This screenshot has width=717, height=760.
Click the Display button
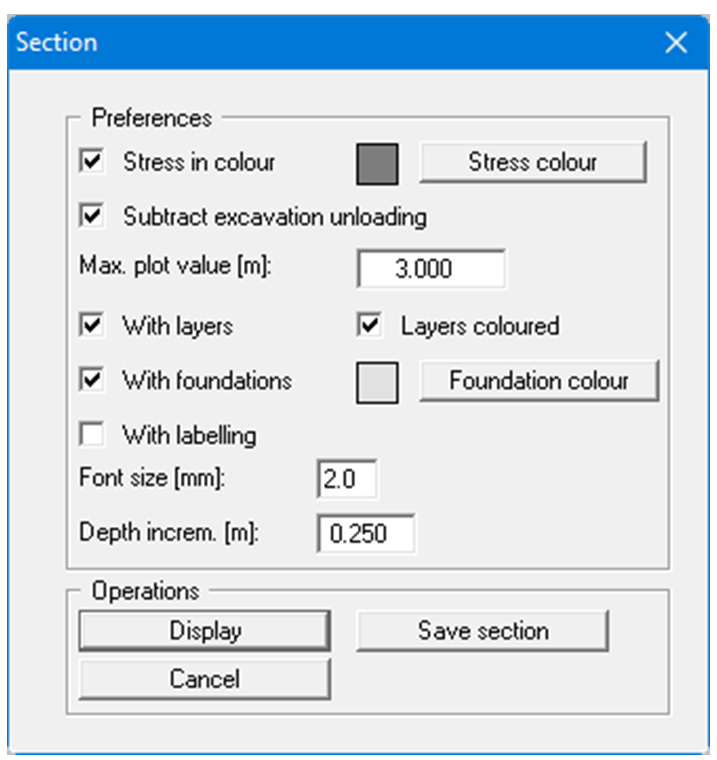pyautogui.click(x=205, y=631)
